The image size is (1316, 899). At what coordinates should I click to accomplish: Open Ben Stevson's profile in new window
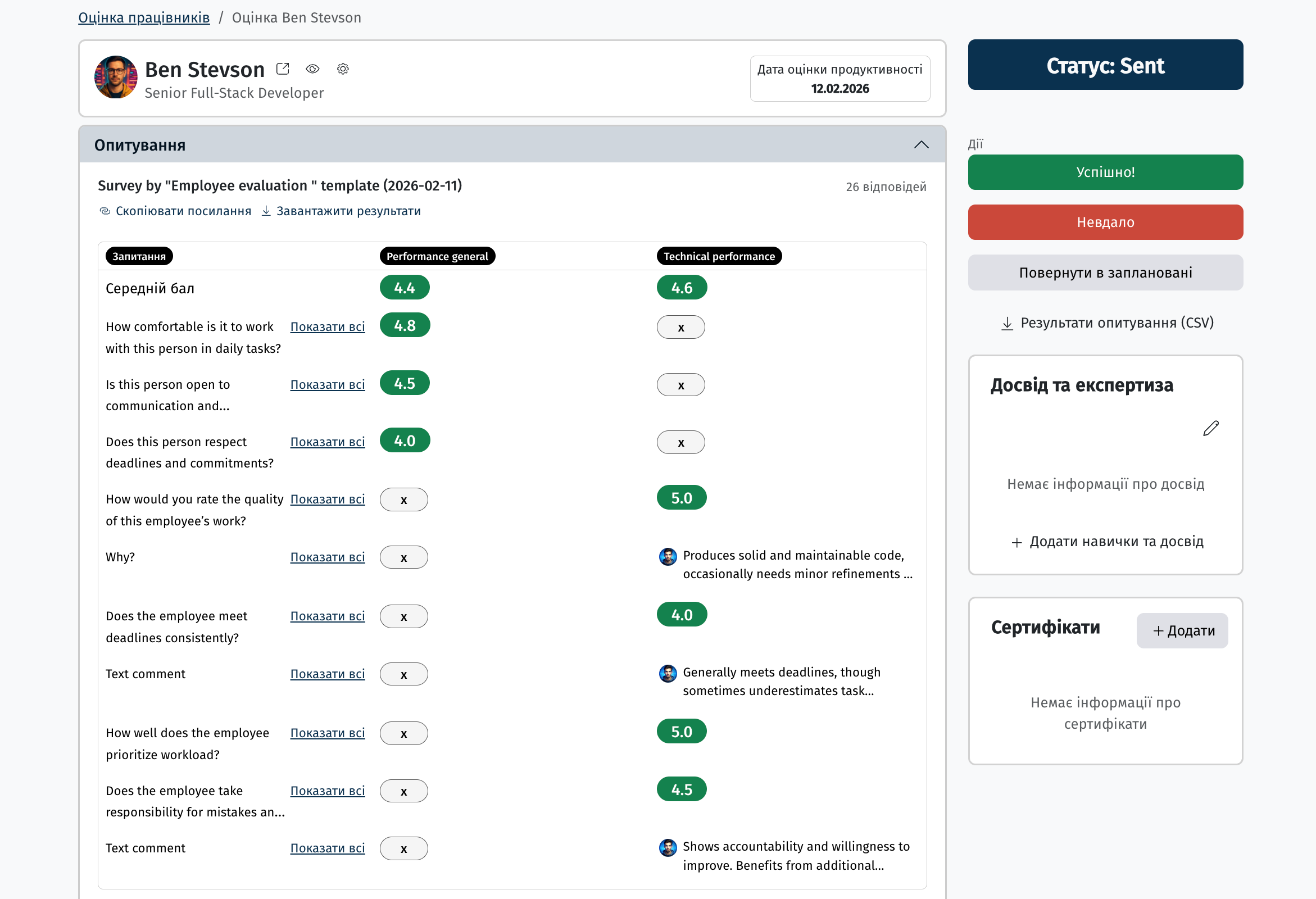283,69
